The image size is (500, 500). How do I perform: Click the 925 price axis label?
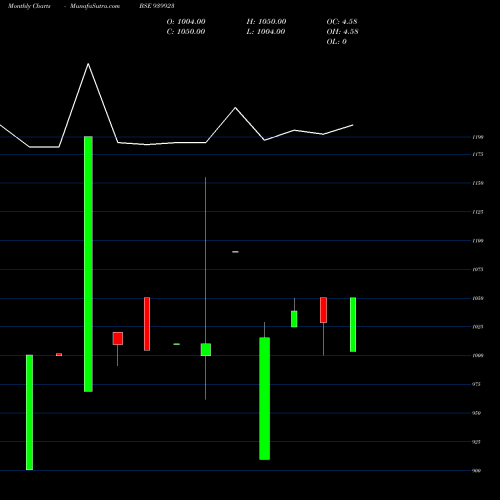(477, 442)
